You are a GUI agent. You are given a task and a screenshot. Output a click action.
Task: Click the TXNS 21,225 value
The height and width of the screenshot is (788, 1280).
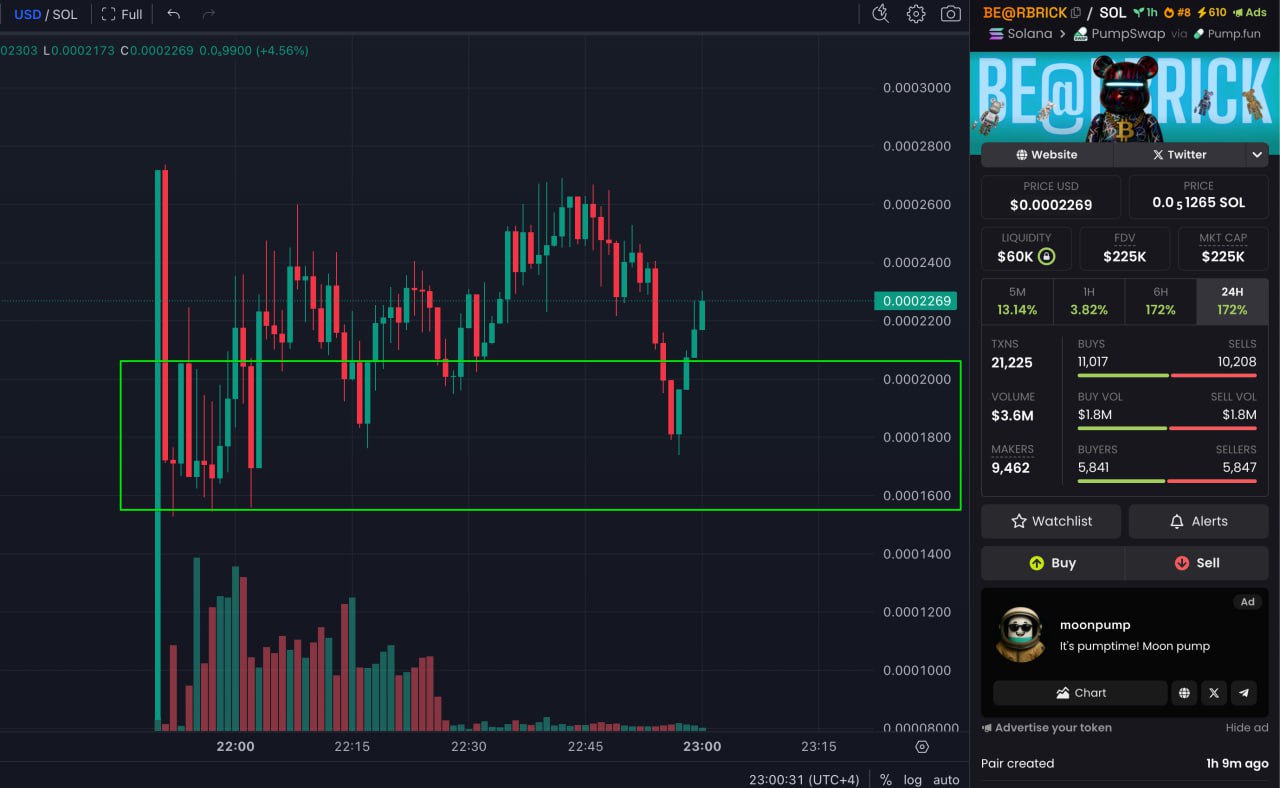tap(1012, 363)
